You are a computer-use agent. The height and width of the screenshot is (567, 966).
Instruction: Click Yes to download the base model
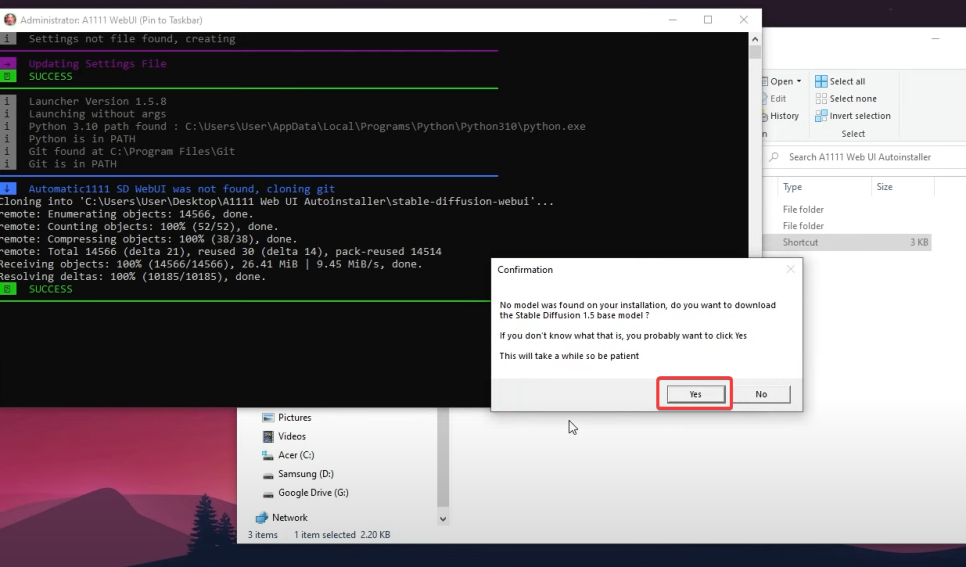(696, 394)
